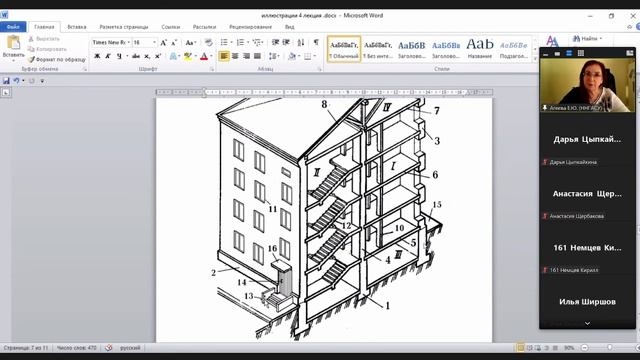
Task: Click the Increase Indent icon
Action: click(286, 42)
